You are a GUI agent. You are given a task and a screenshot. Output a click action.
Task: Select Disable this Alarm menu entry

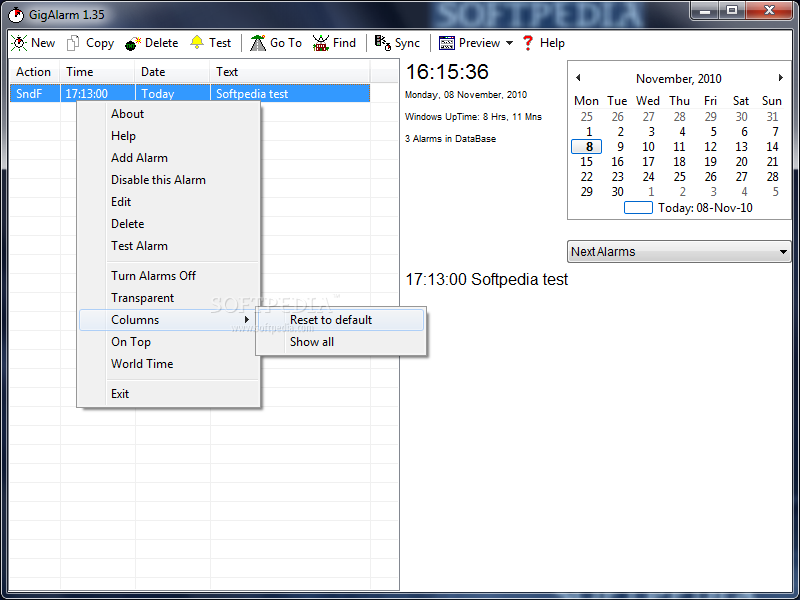[158, 180]
